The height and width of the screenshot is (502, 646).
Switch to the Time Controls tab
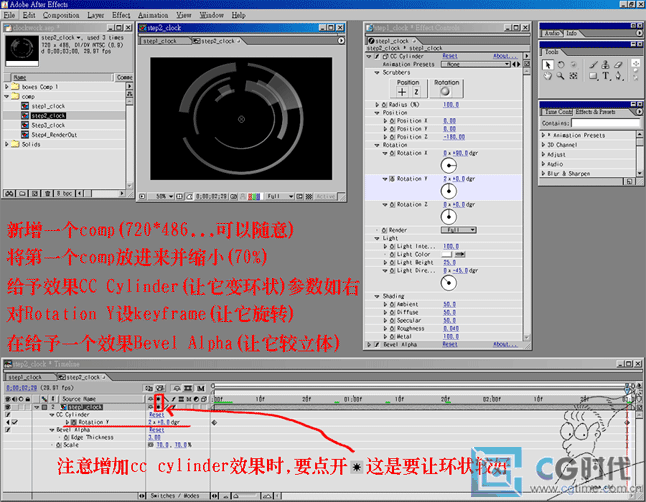(x=558, y=112)
